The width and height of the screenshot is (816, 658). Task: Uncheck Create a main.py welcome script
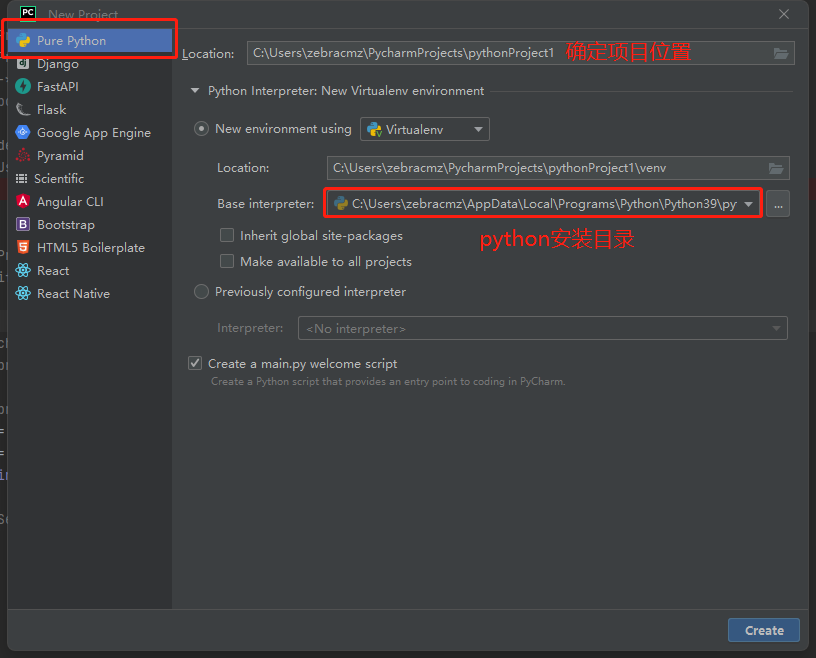click(x=195, y=363)
